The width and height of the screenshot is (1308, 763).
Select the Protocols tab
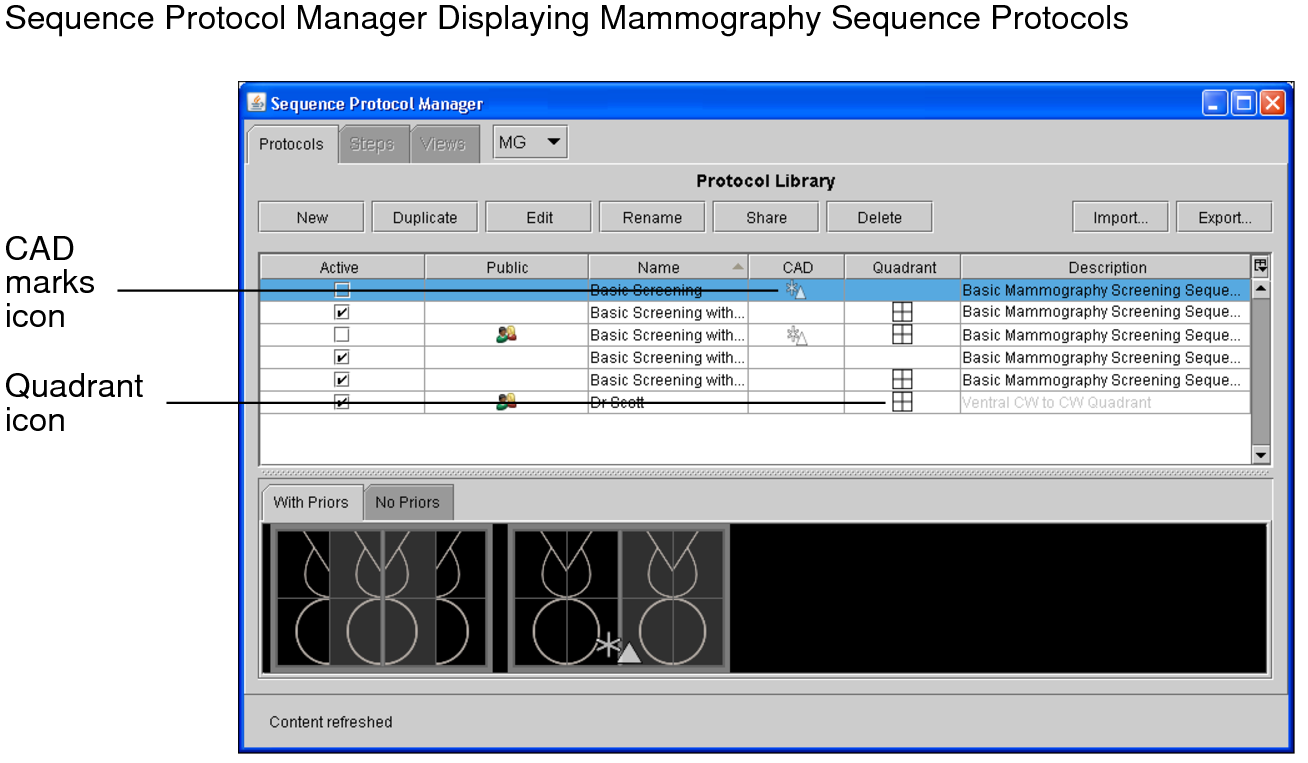(291, 144)
